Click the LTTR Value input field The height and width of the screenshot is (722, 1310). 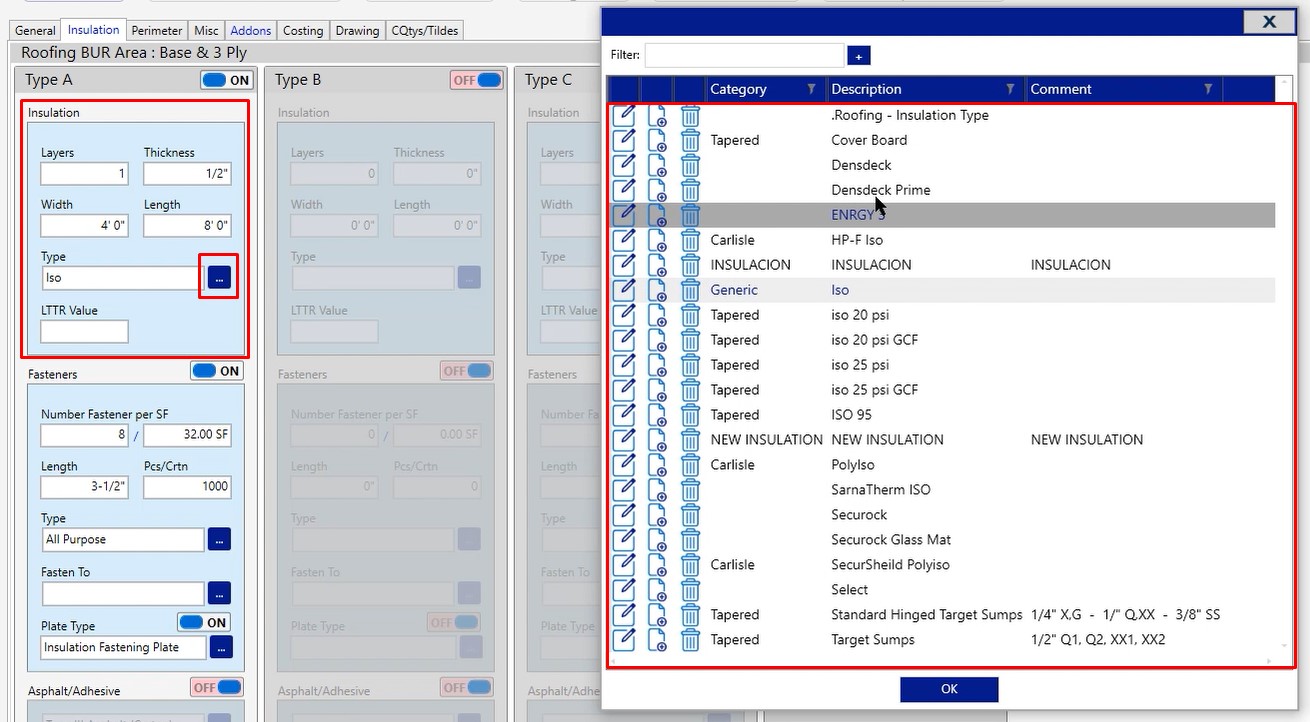tap(85, 331)
